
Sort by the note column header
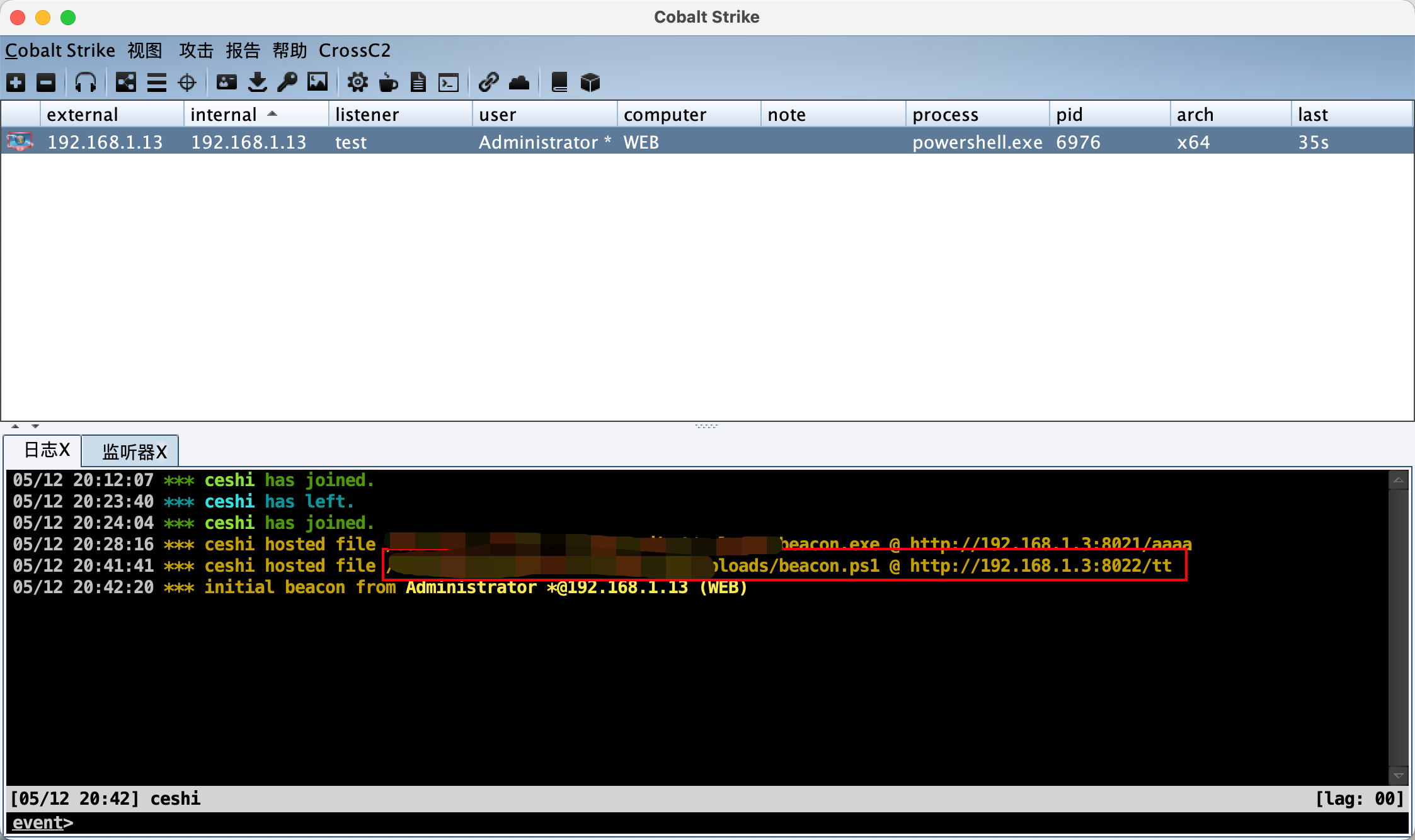834,115
